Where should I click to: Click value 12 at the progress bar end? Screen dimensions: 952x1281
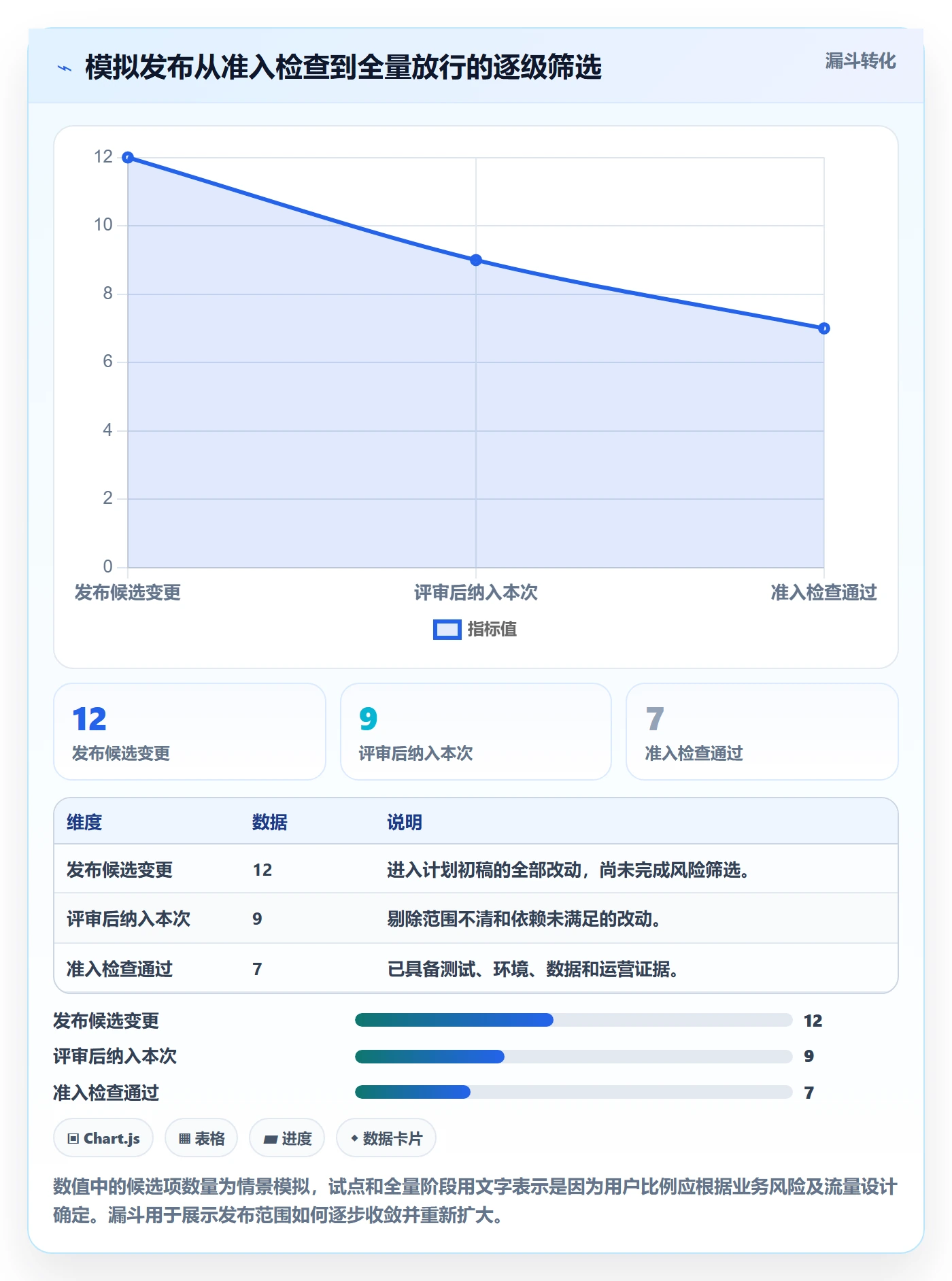(x=813, y=1021)
